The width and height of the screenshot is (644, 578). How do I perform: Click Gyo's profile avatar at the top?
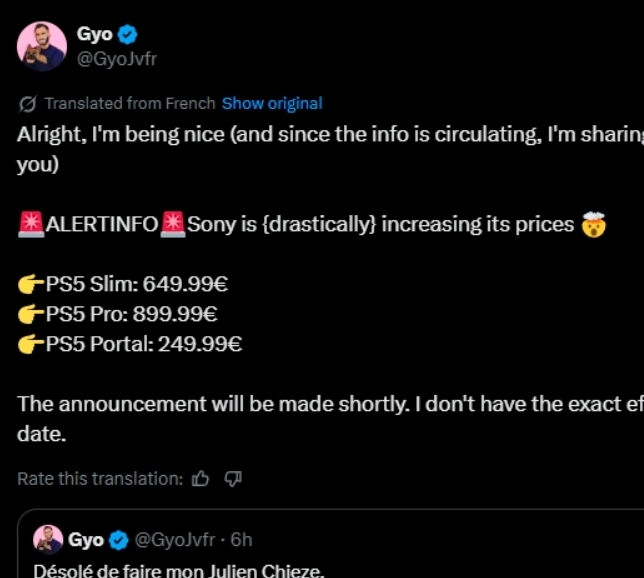coord(42,46)
